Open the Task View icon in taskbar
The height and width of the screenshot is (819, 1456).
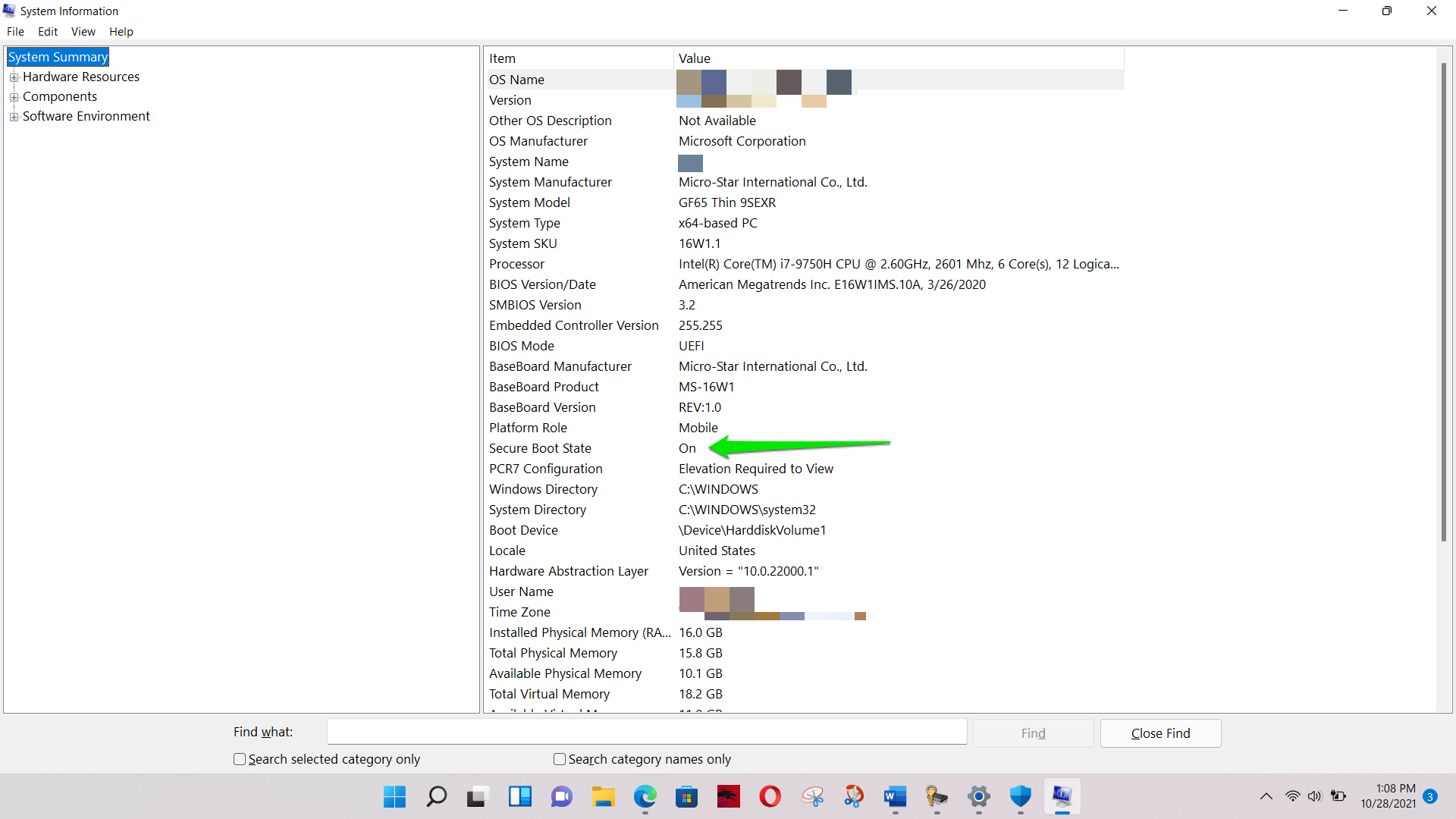click(x=475, y=796)
